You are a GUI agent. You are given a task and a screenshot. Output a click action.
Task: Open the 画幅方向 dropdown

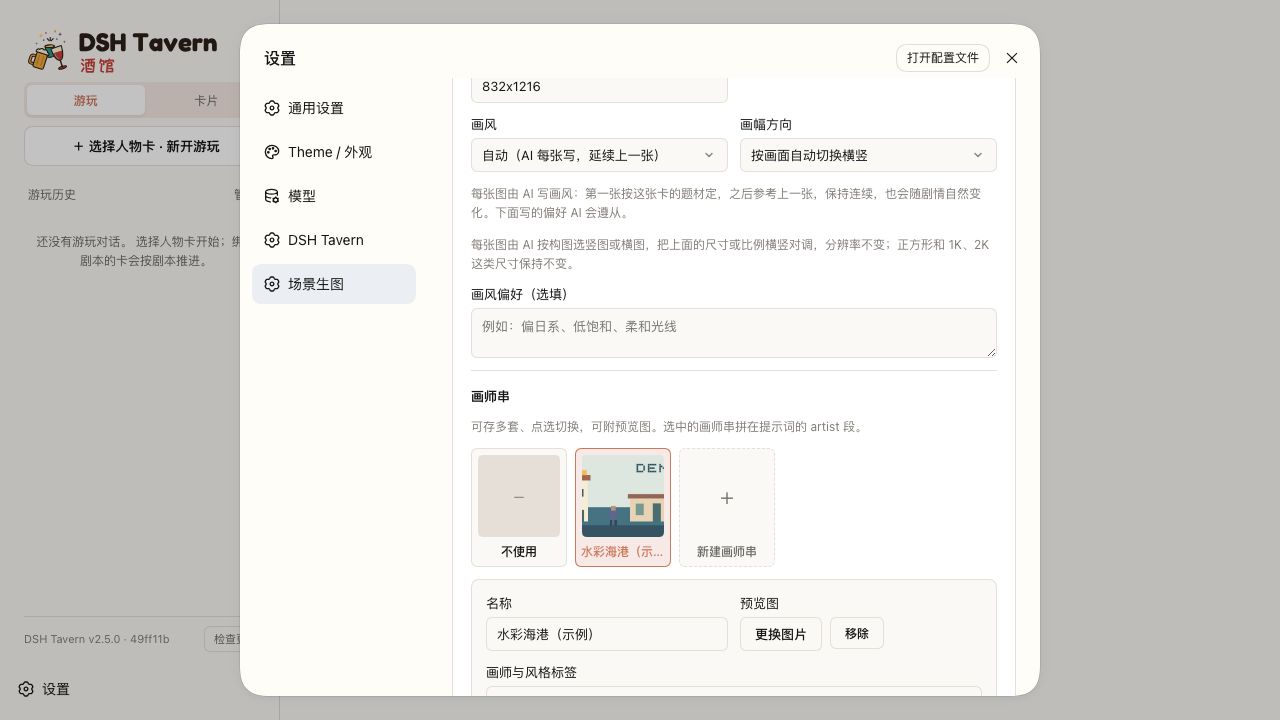click(x=868, y=155)
